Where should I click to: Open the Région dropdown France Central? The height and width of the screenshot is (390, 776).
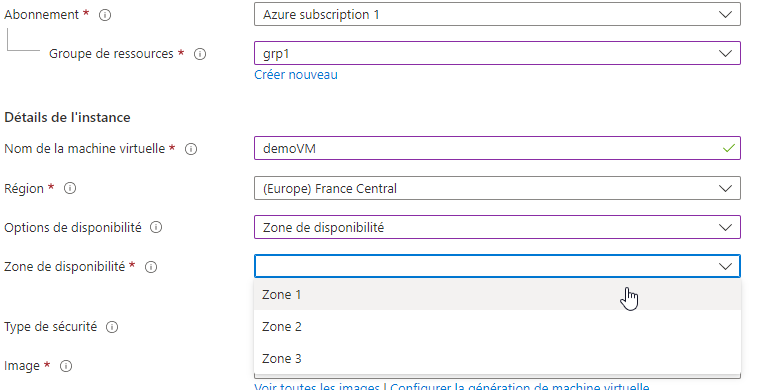pyautogui.click(x=497, y=188)
